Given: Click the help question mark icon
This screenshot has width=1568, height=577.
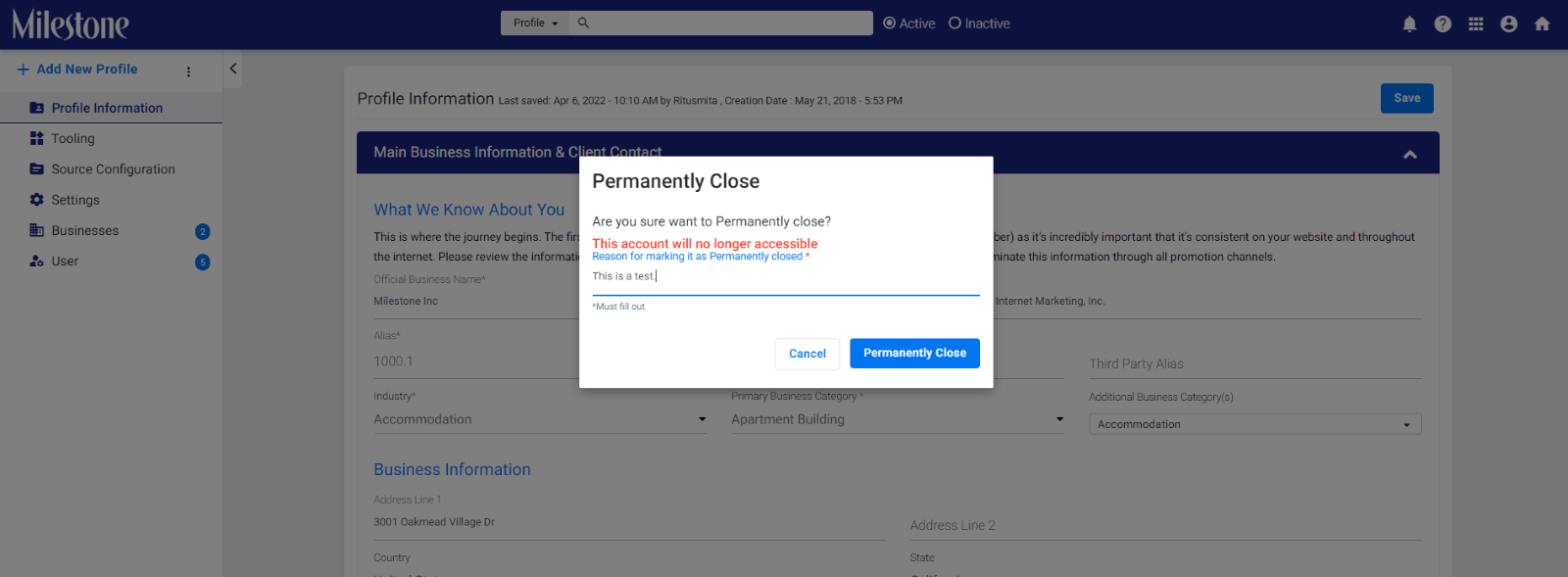Looking at the screenshot, I should tap(1443, 24).
